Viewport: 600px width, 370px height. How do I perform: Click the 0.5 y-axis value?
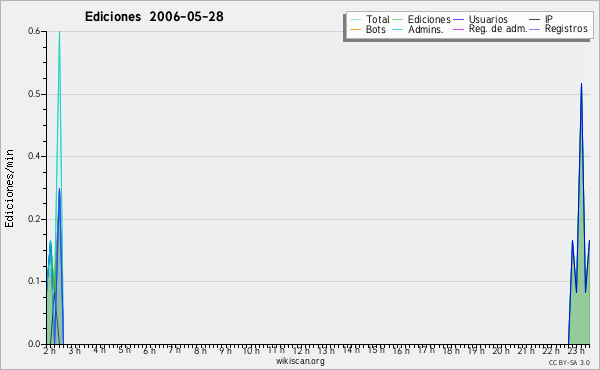[34, 94]
